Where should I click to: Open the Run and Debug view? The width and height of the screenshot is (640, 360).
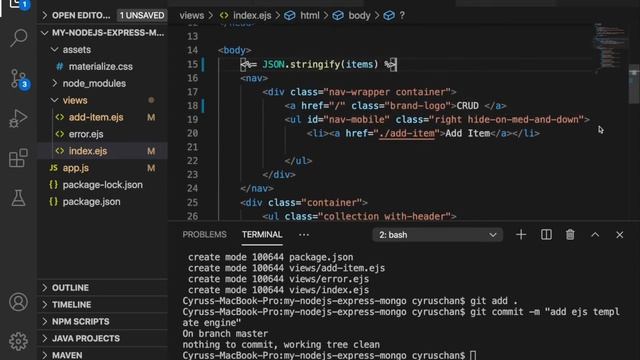(18, 118)
